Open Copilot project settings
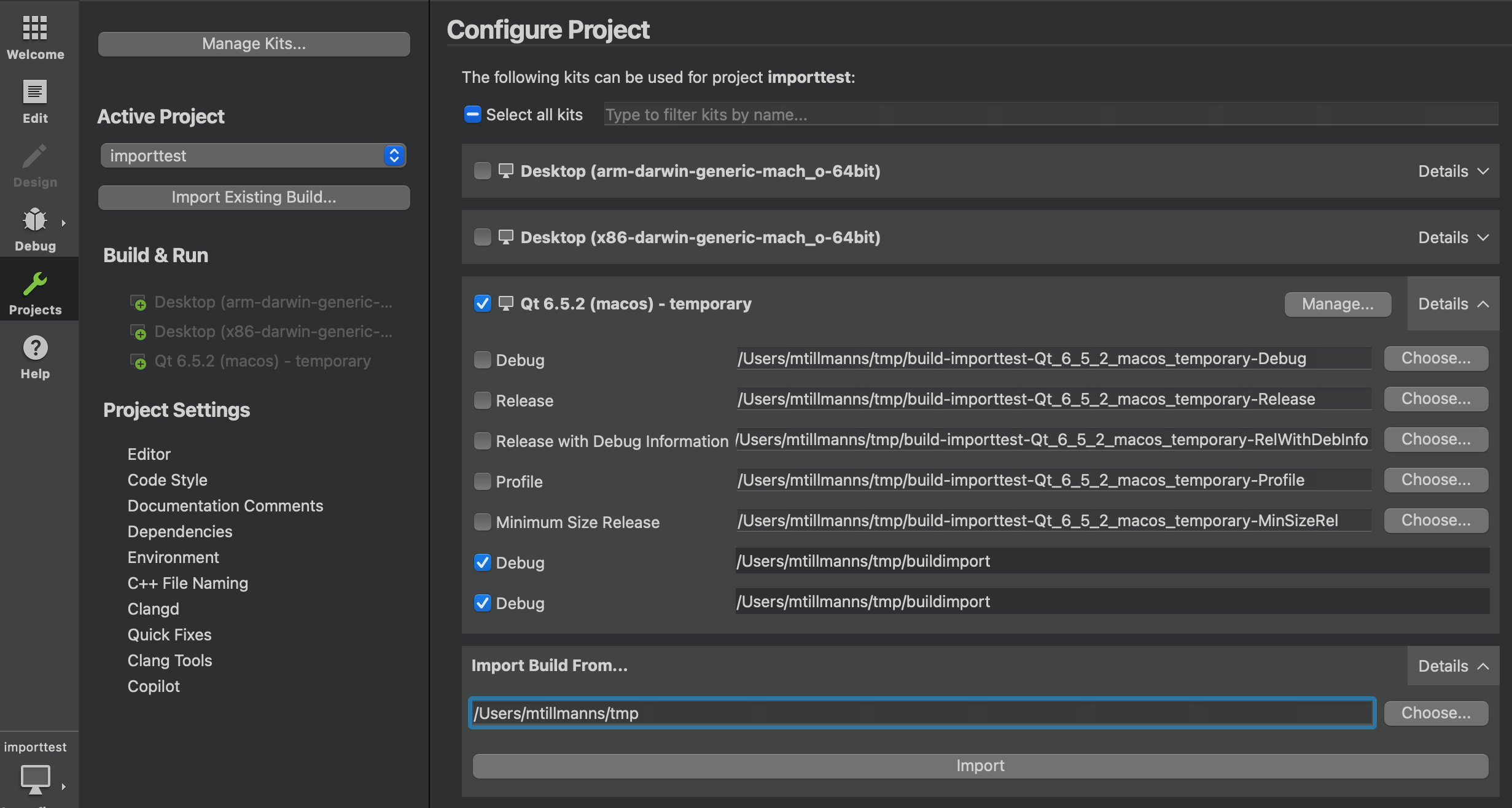This screenshot has width=1512, height=808. [x=154, y=686]
